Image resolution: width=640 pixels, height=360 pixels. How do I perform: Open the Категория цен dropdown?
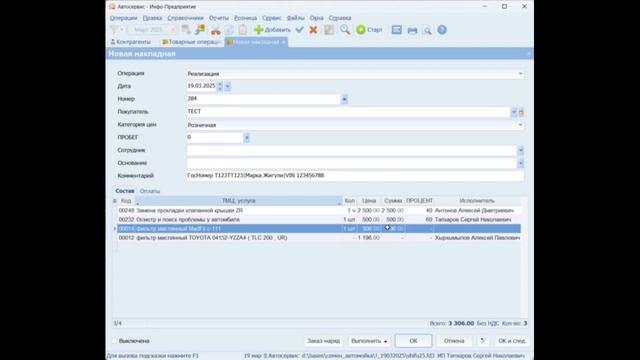[x=520, y=125]
